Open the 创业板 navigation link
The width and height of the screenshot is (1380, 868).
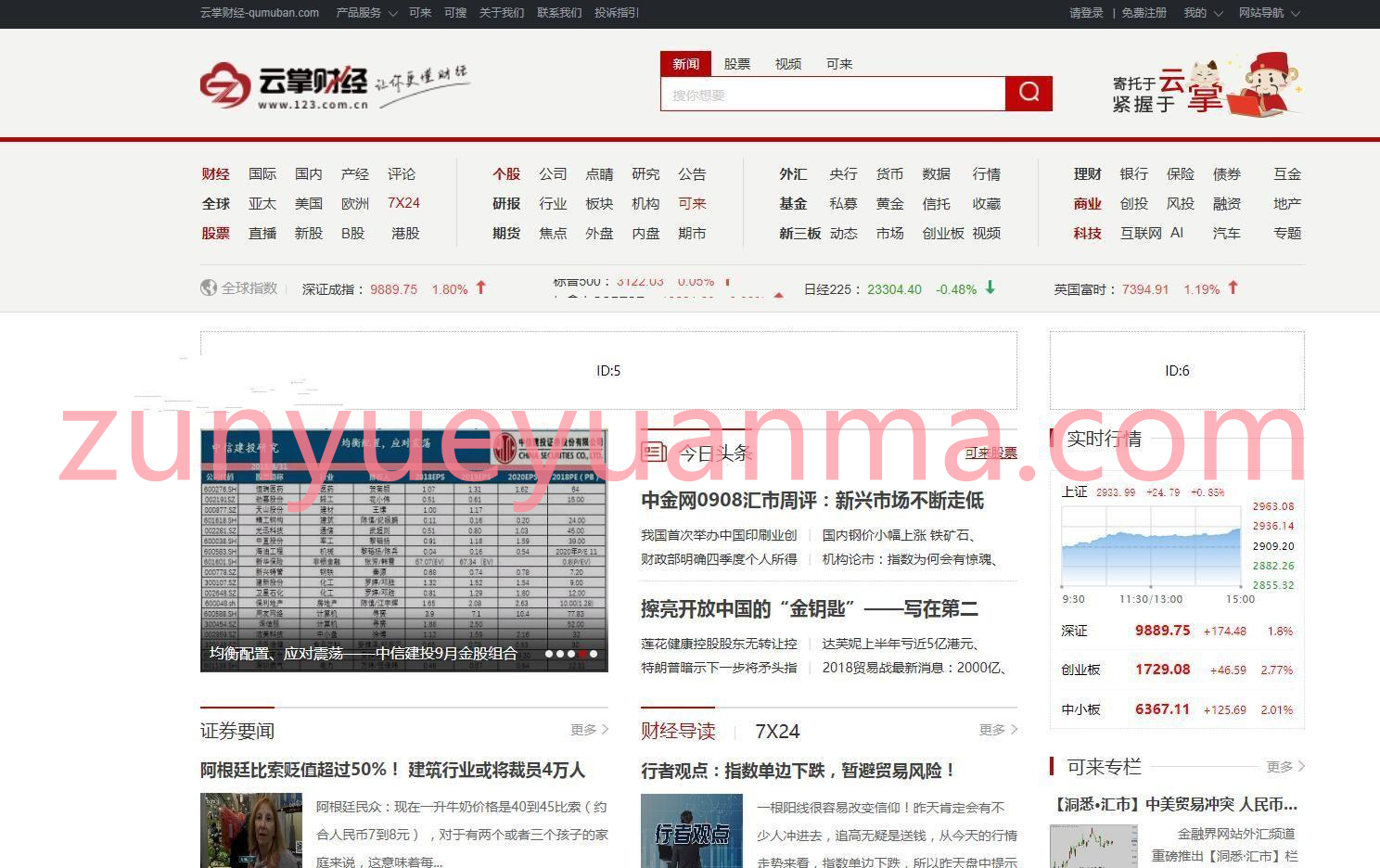[x=943, y=234]
